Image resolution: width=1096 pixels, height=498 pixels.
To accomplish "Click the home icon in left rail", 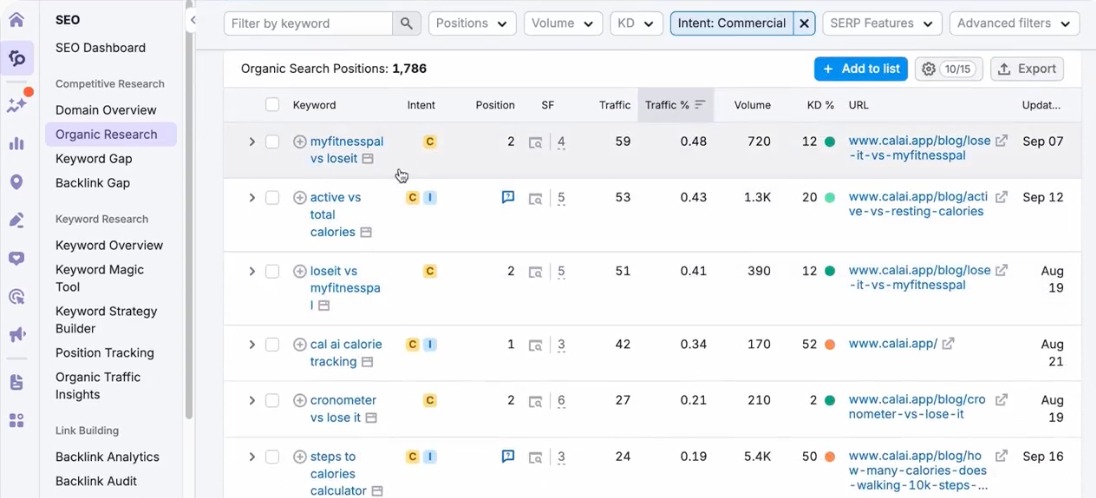I will tap(16, 19).
